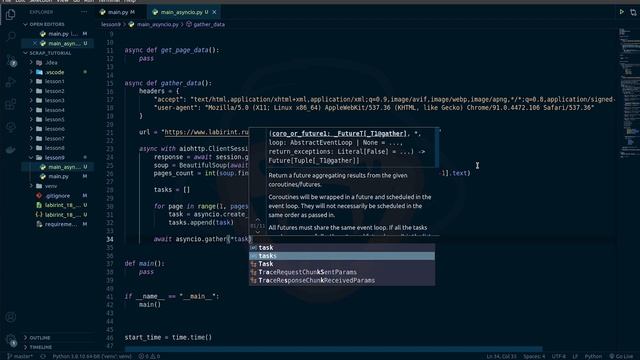Change language mode Python in status bar
Viewport: 640px width, 360px height.
click(x=593, y=356)
